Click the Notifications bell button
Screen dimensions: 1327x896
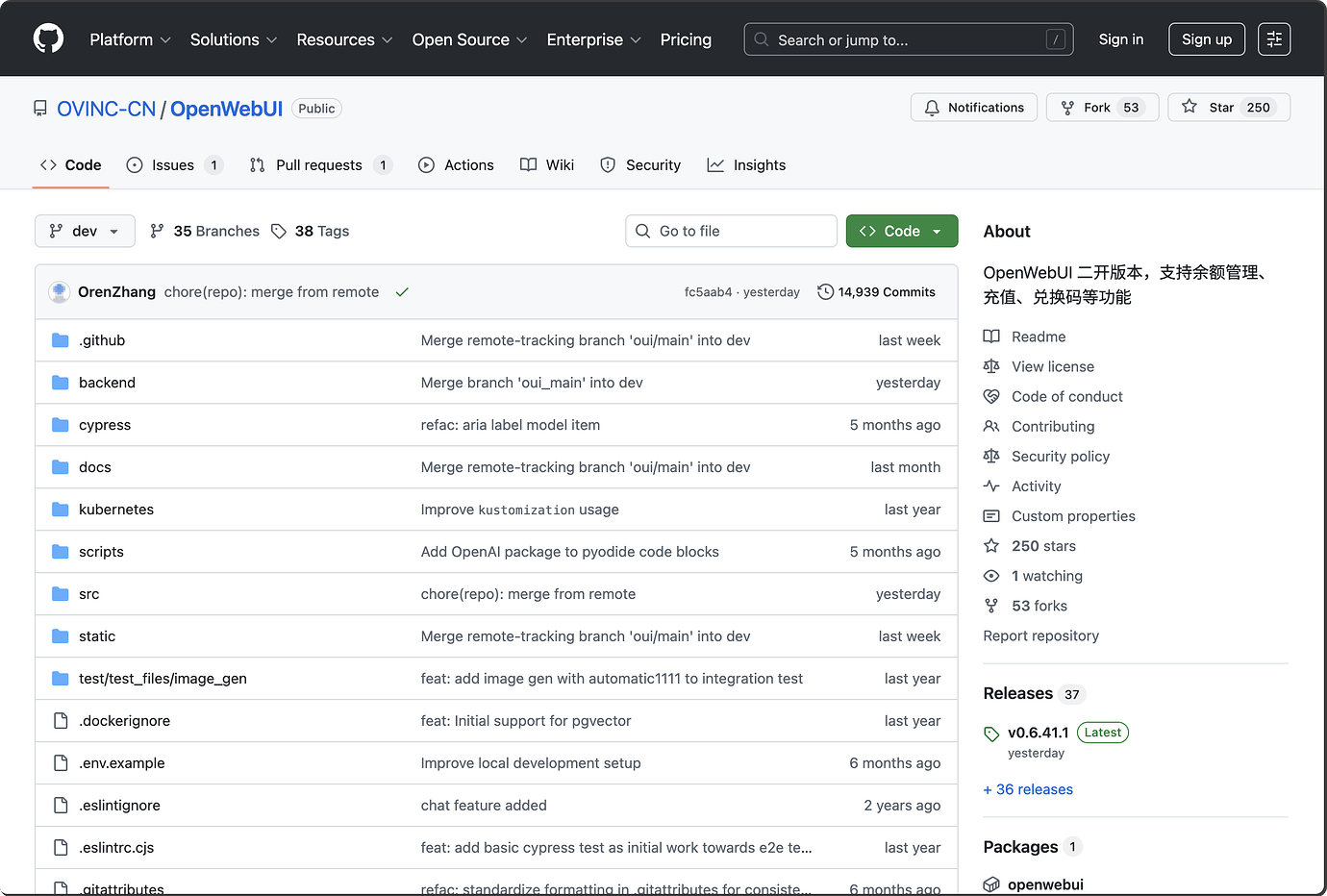click(x=974, y=108)
